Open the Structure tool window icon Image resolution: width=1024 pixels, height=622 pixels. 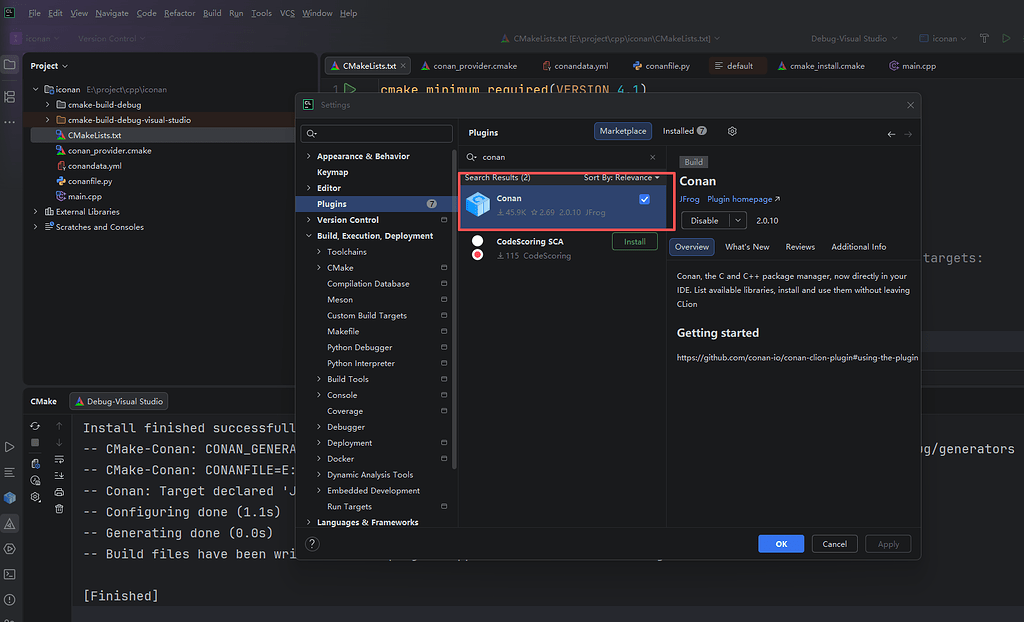pyautogui.click(x=10, y=97)
